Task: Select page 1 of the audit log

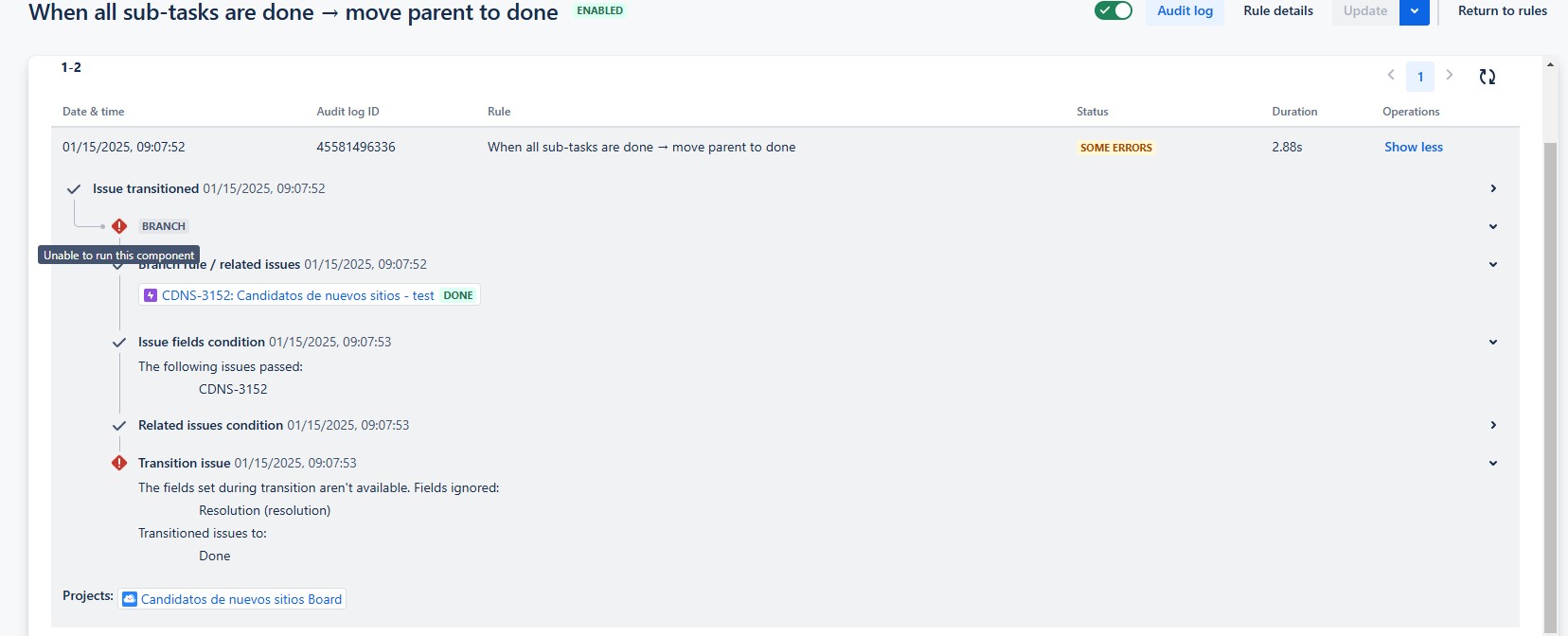Action: [x=1420, y=77]
